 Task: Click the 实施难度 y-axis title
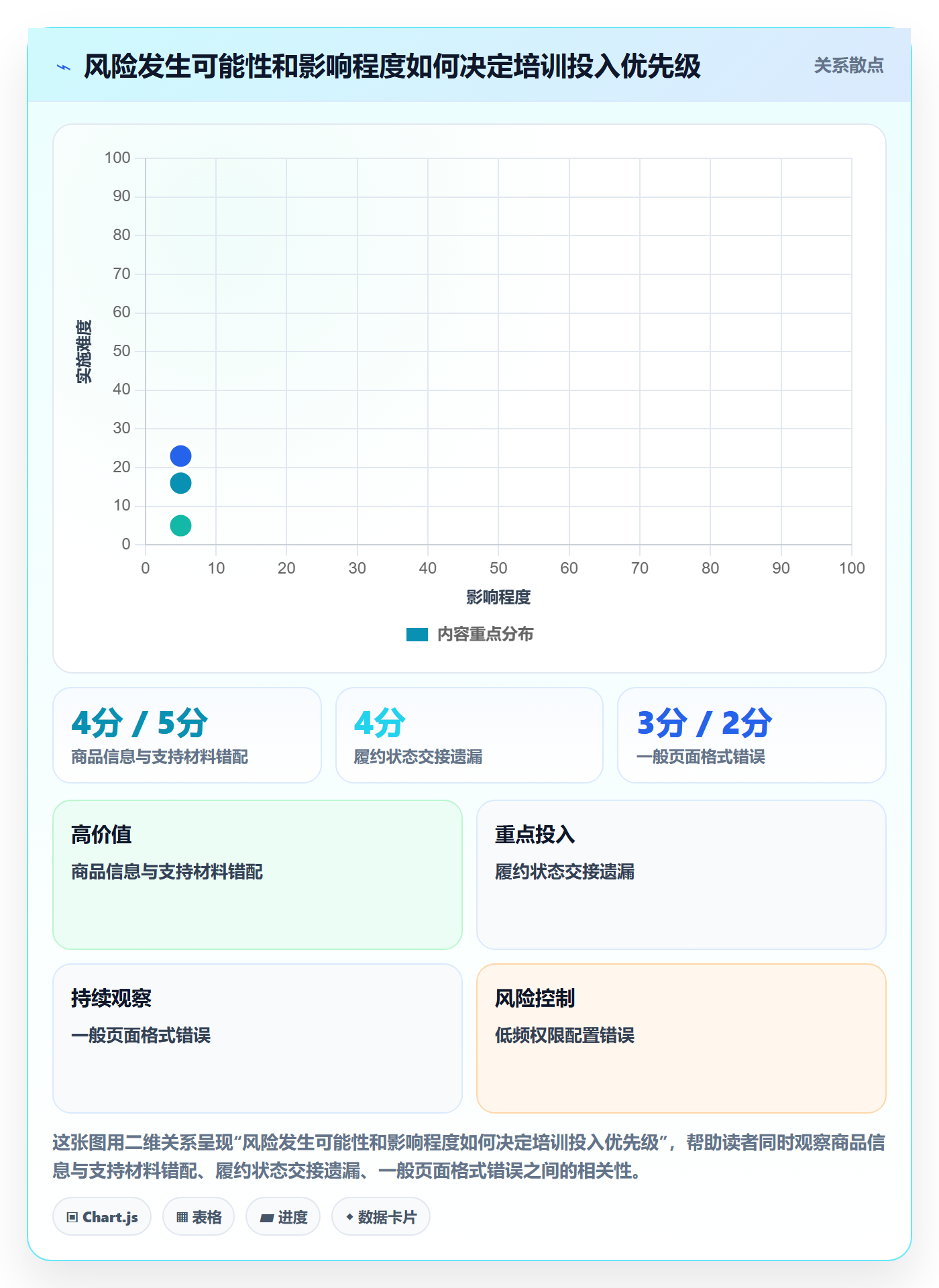tap(84, 352)
